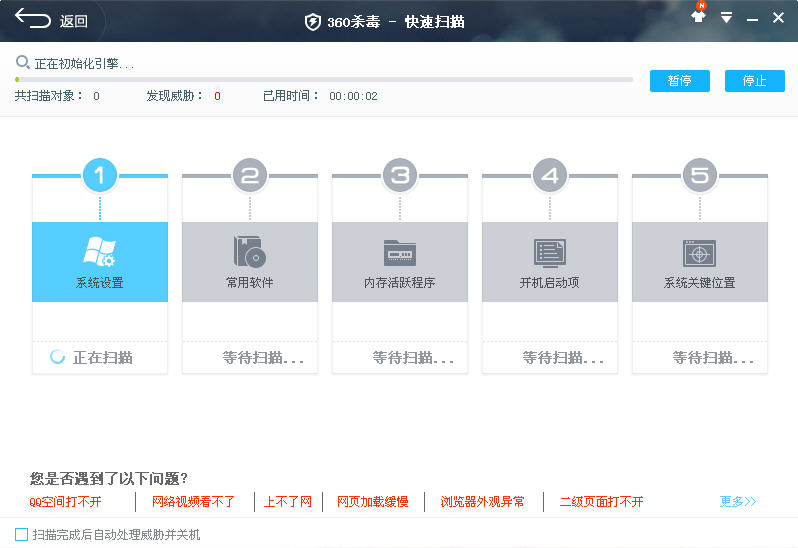Click 等待扫描 under 开机启动项

563,358
